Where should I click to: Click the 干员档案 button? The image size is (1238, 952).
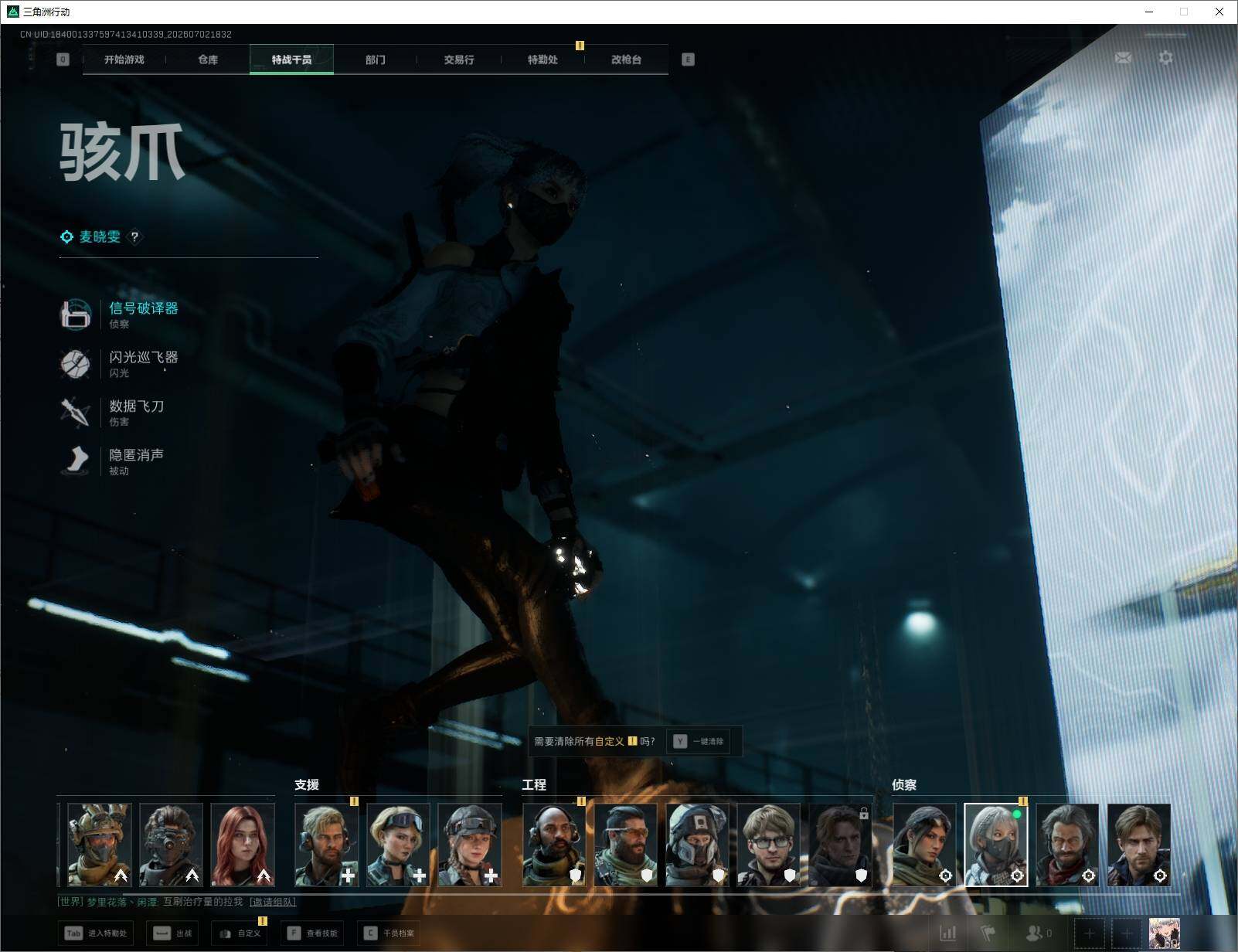tap(389, 933)
